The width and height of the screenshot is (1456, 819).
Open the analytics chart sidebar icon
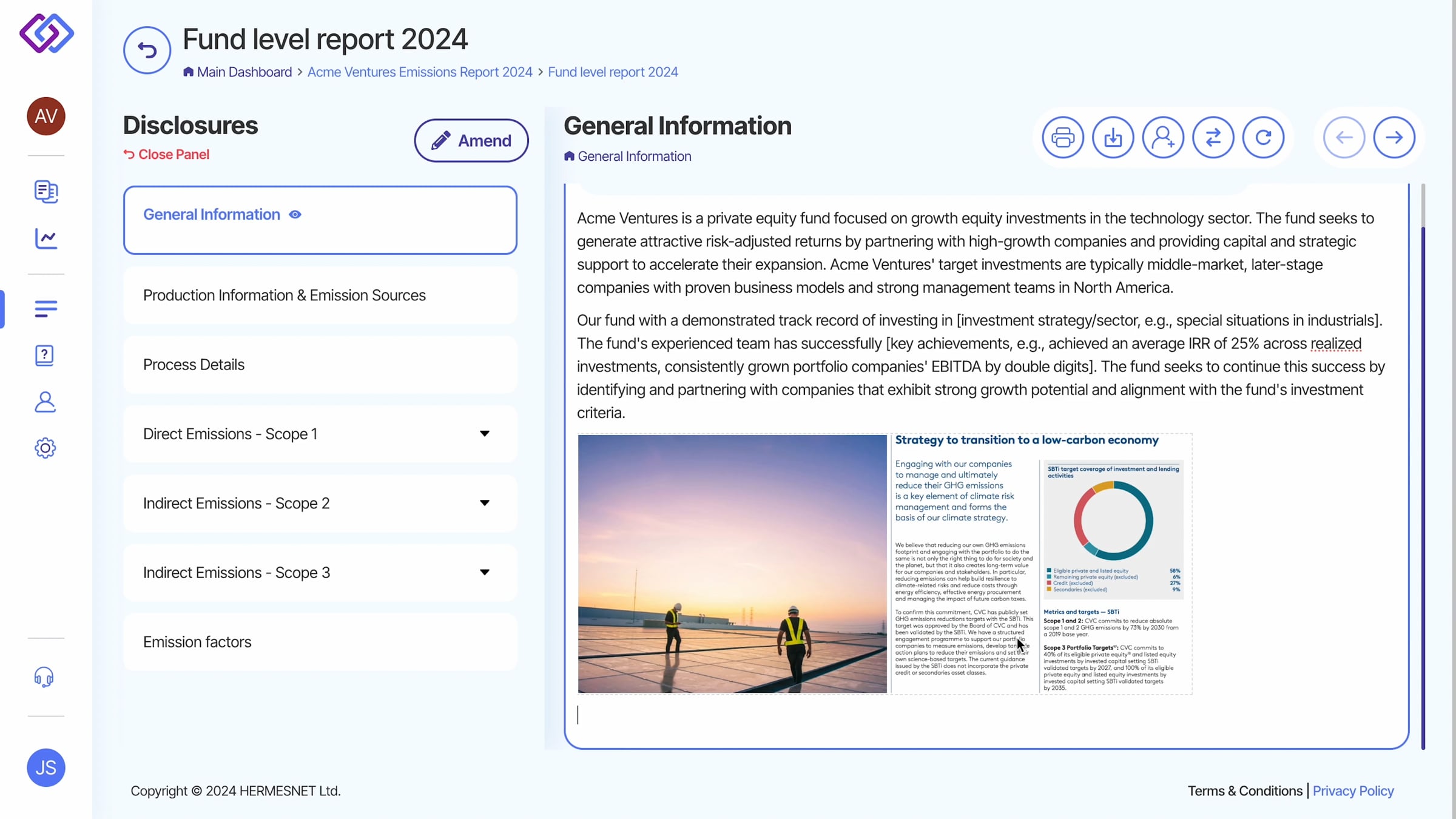tap(45, 238)
